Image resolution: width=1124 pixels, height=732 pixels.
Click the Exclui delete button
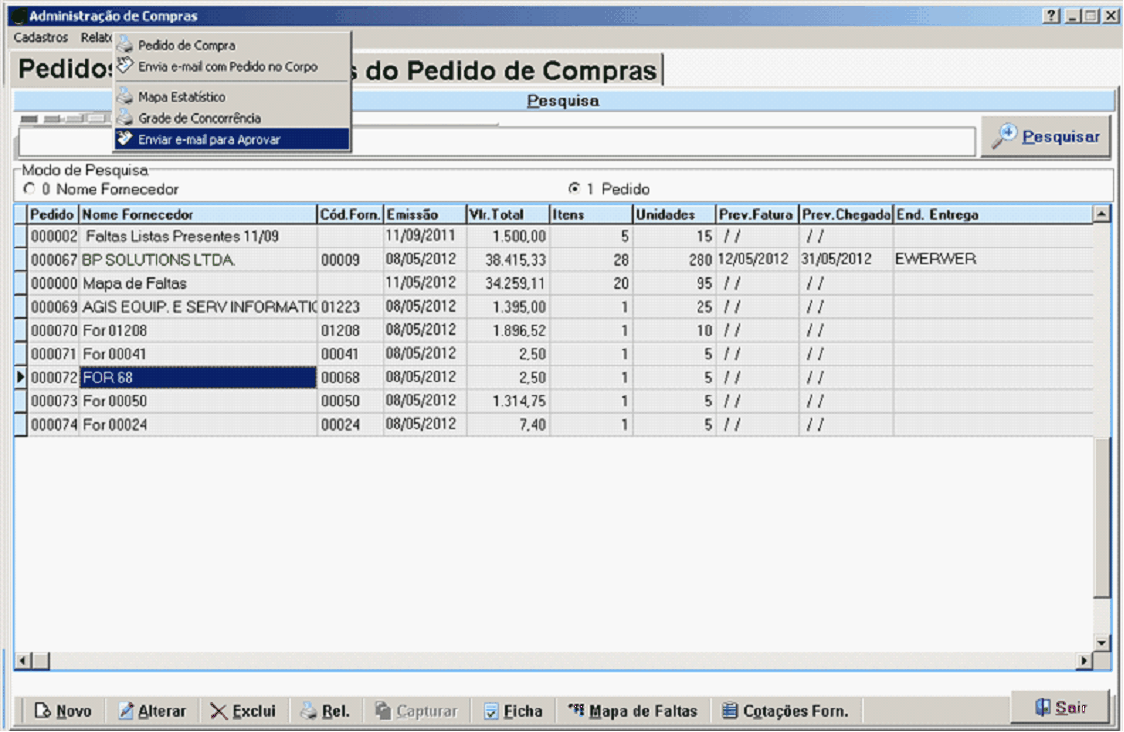[242, 711]
